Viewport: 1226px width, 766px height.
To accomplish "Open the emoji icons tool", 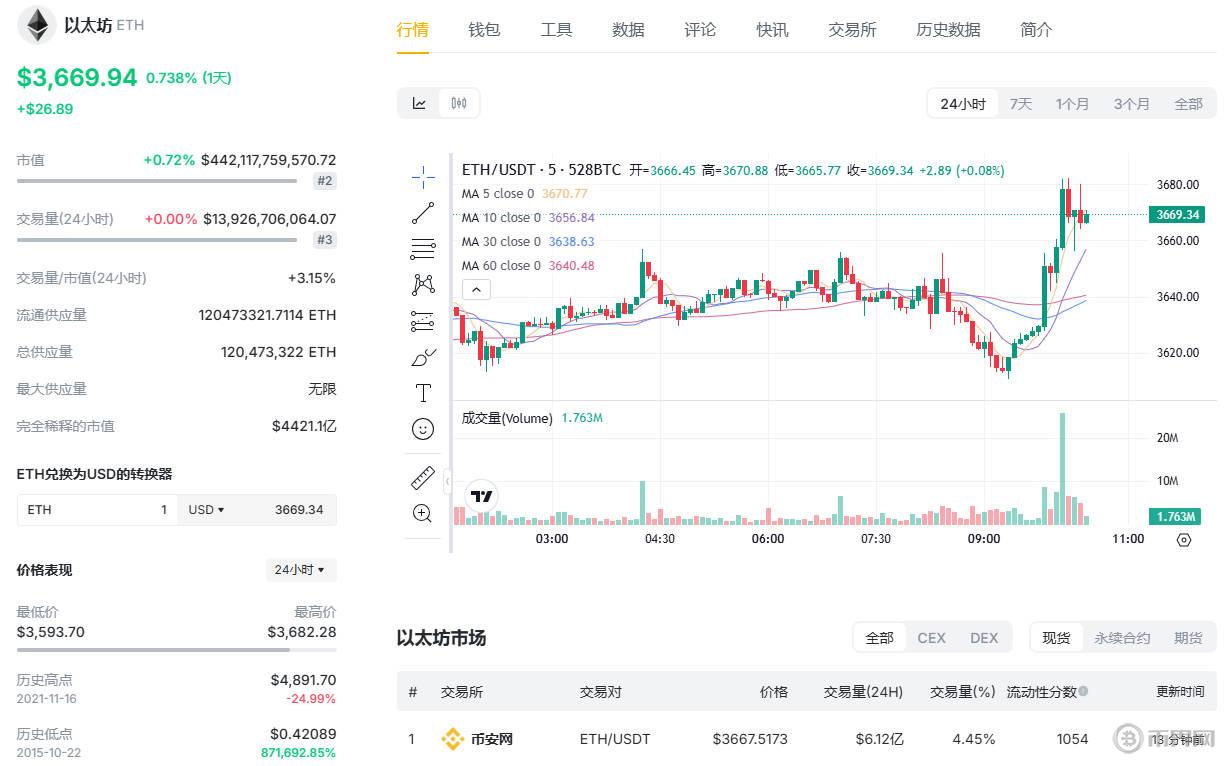I will [x=423, y=429].
